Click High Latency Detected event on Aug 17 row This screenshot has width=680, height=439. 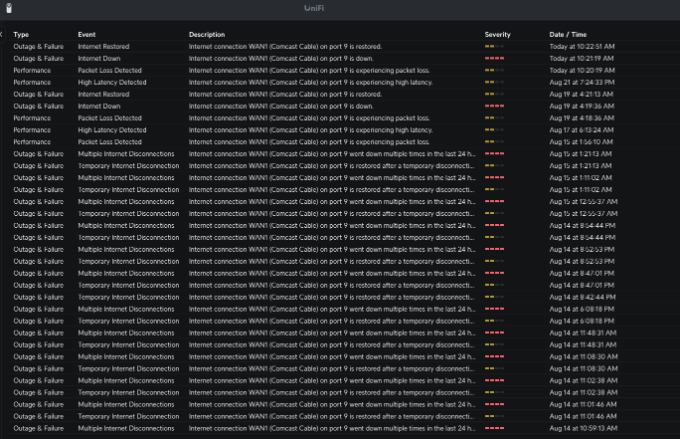coord(112,130)
